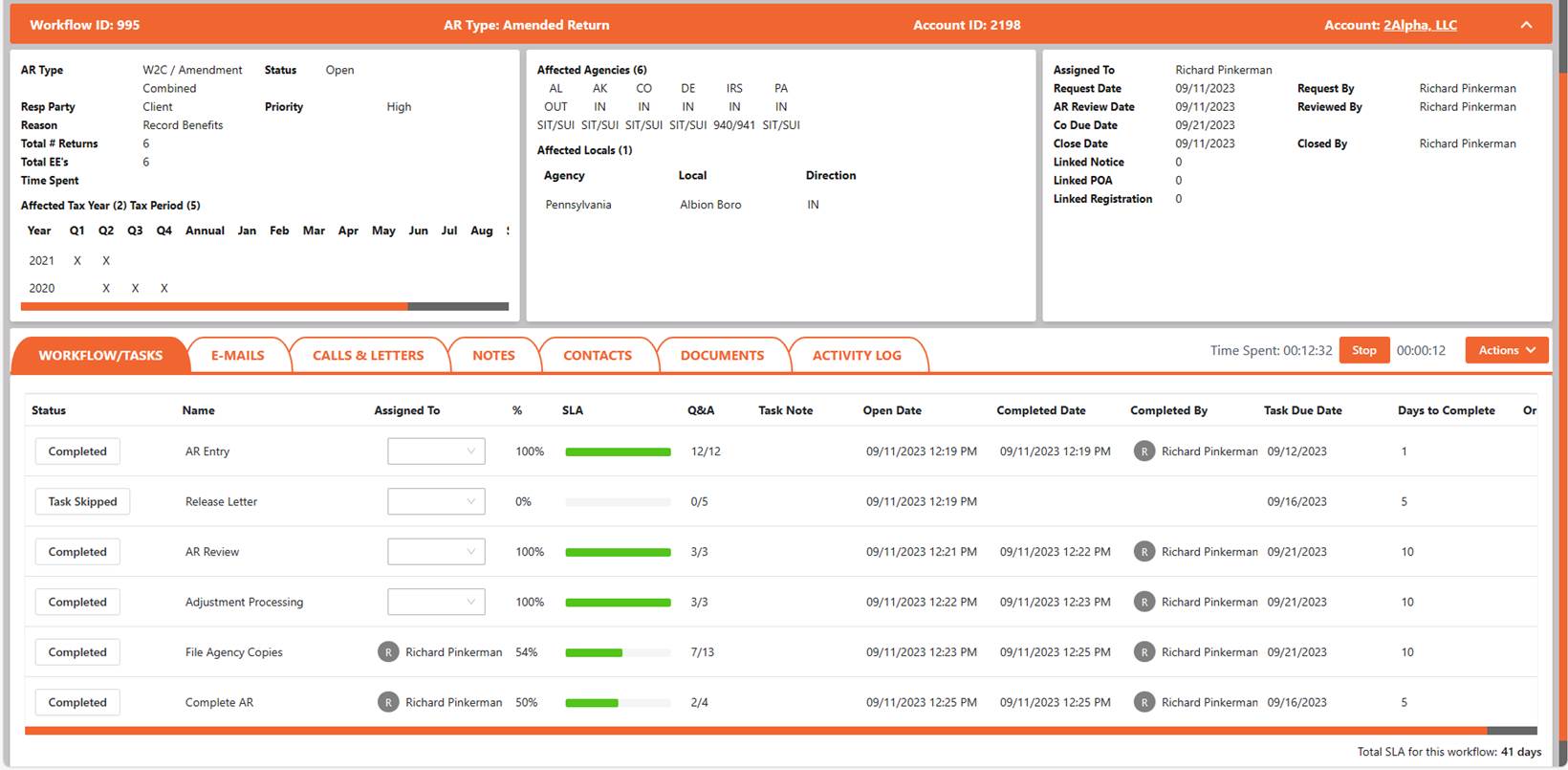
Task: Open Assigned To dropdown for AR Review
Action: pyautogui.click(x=436, y=552)
